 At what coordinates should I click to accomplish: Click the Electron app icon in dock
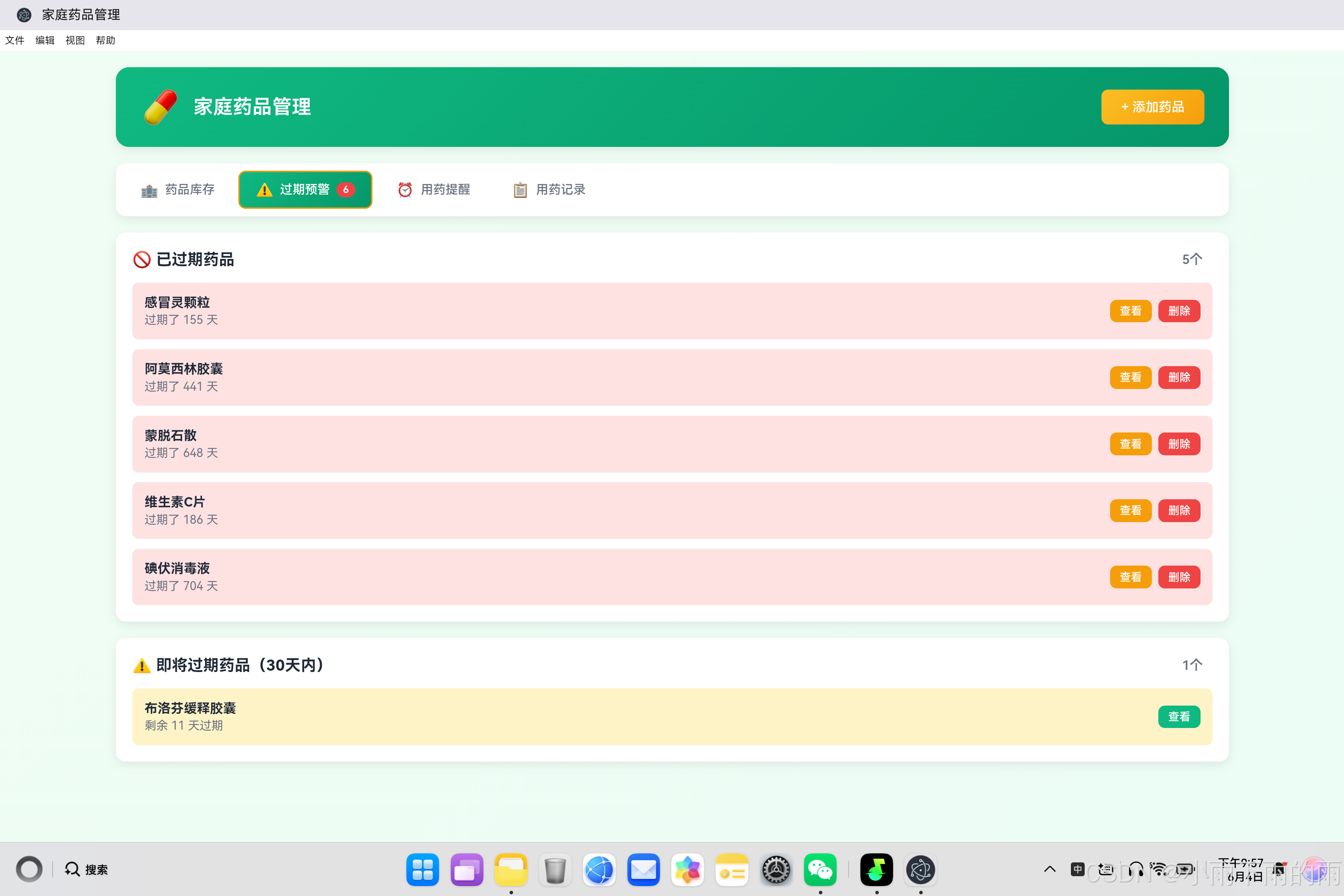pyautogui.click(x=921, y=869)
